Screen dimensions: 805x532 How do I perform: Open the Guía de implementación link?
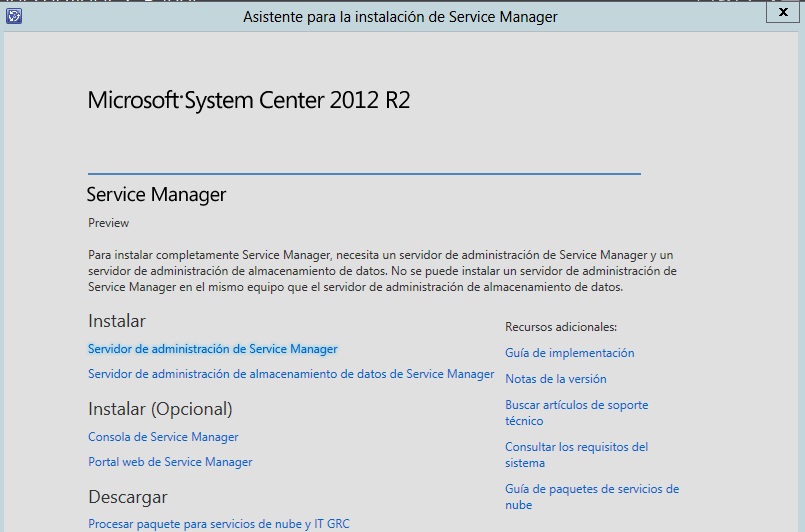click(x=569, y=353)
